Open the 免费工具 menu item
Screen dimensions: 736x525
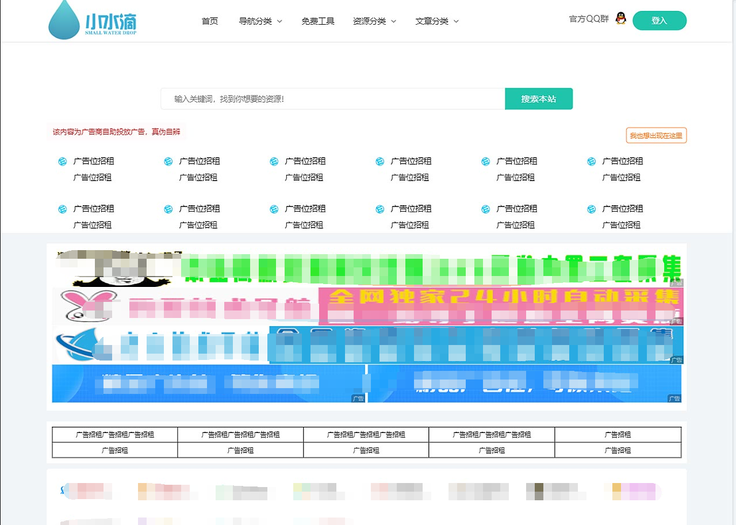[318, 20]
